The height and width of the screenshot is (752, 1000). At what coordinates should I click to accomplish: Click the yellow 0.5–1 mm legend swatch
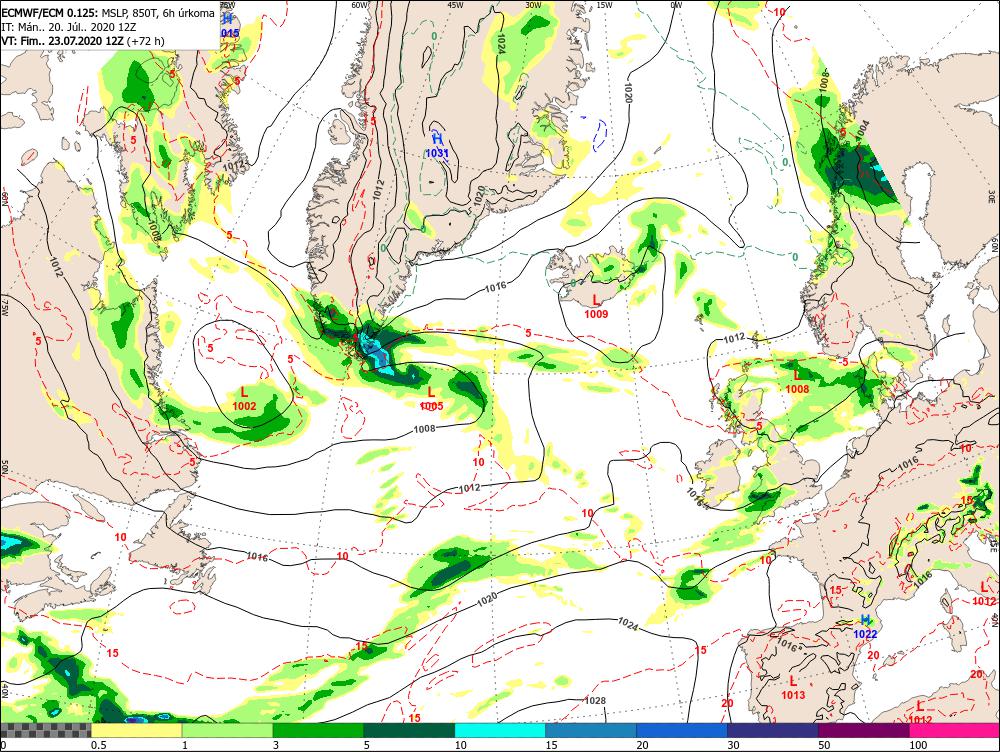click(136, 730)
